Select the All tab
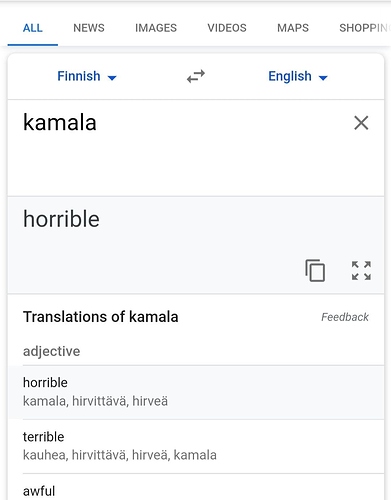Image resolution: width=391 pixels, height=500 pixels. (x=33, y=28)
